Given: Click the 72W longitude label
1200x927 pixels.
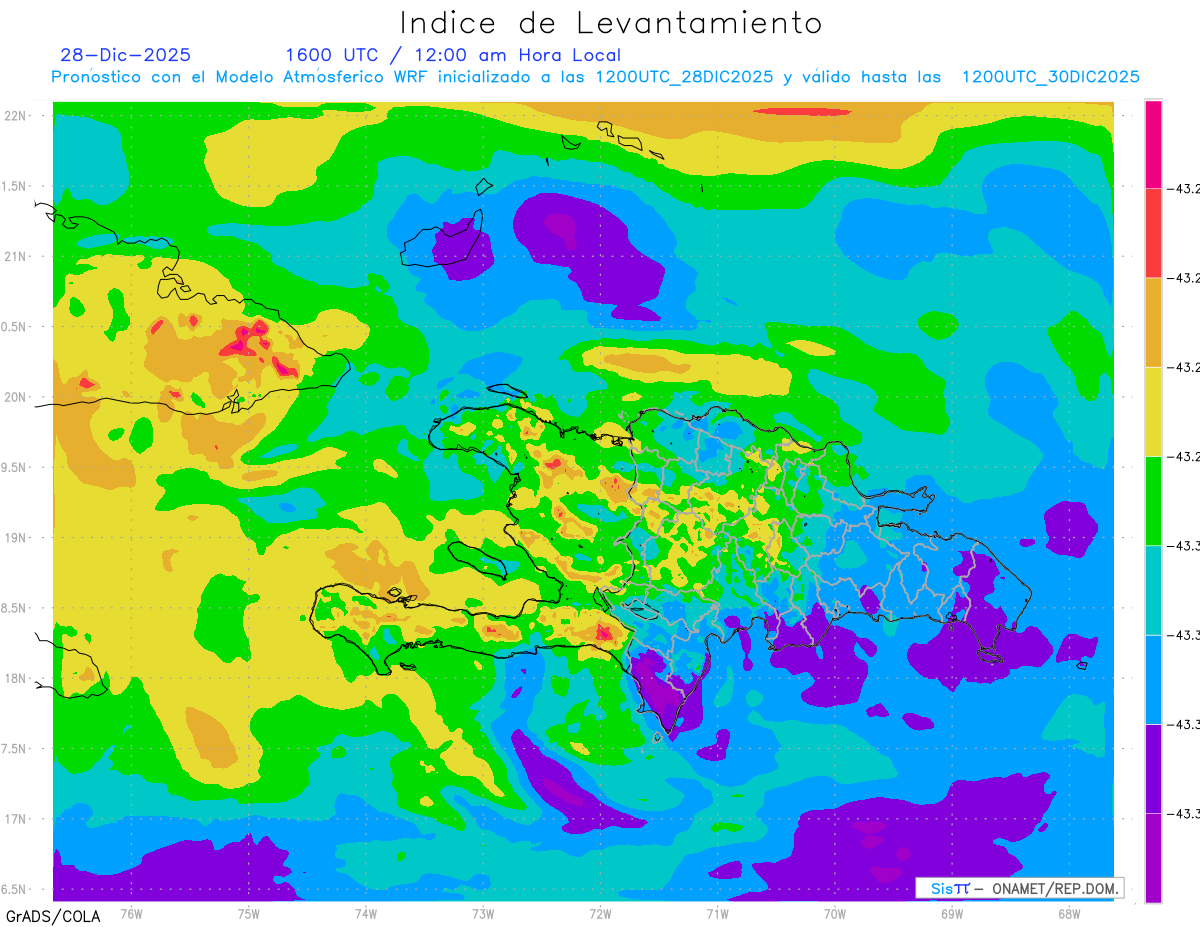Looking at the screenshot, I should (600, 912).
